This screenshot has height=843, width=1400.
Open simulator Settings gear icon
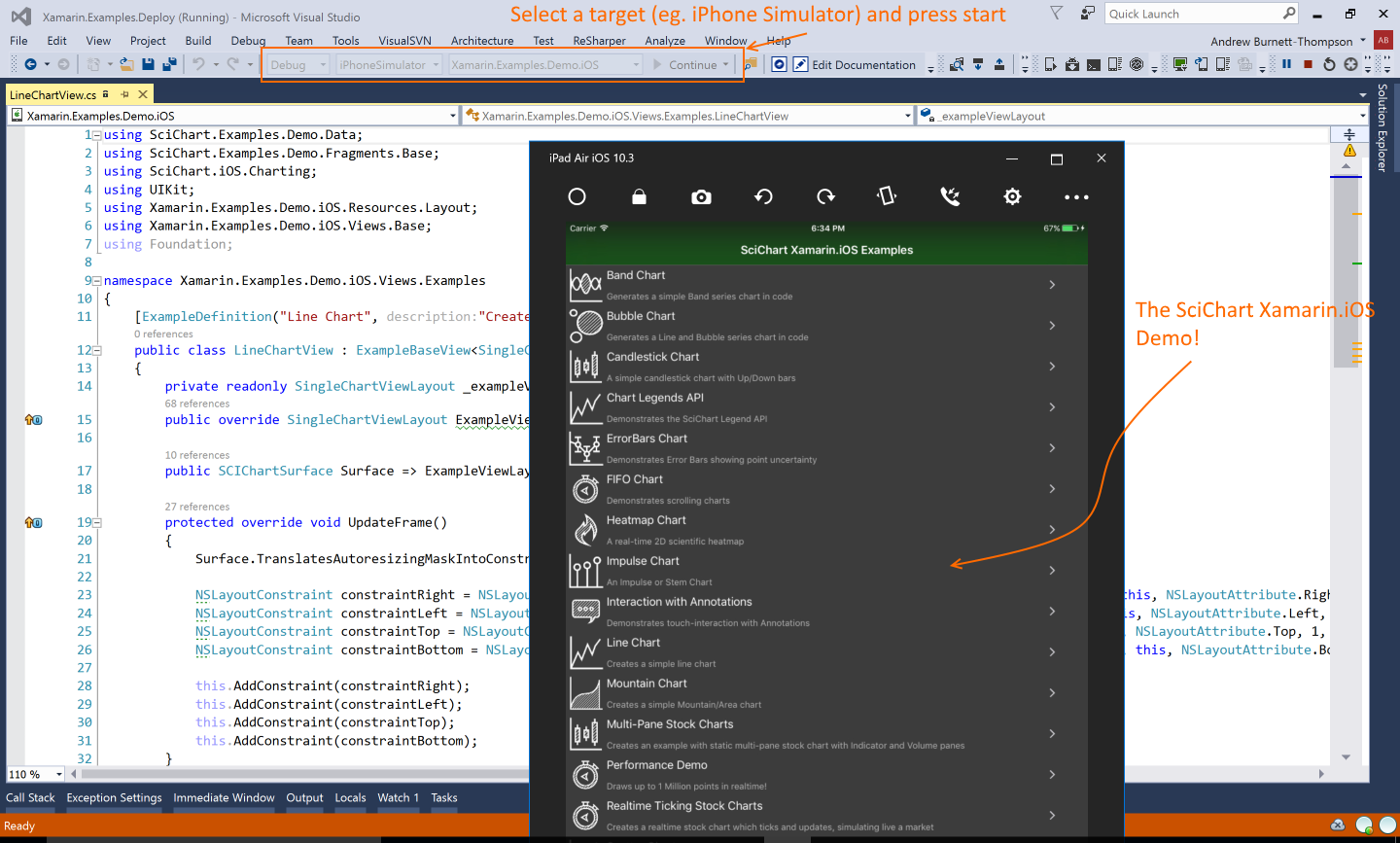(x=1012, y=196)
